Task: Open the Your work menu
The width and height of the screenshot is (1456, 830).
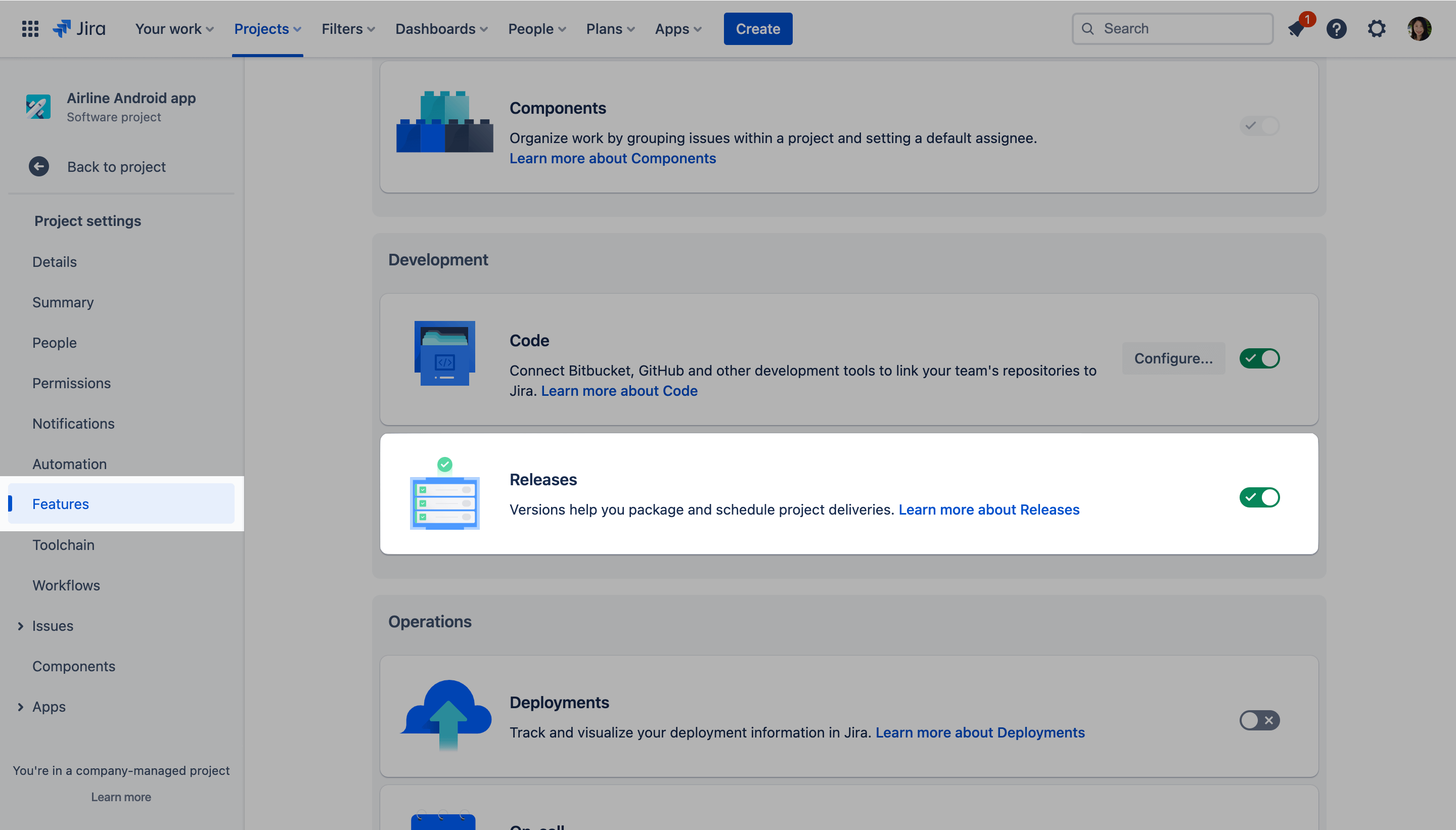Action: pyautogui.click(x=173, y=28)
